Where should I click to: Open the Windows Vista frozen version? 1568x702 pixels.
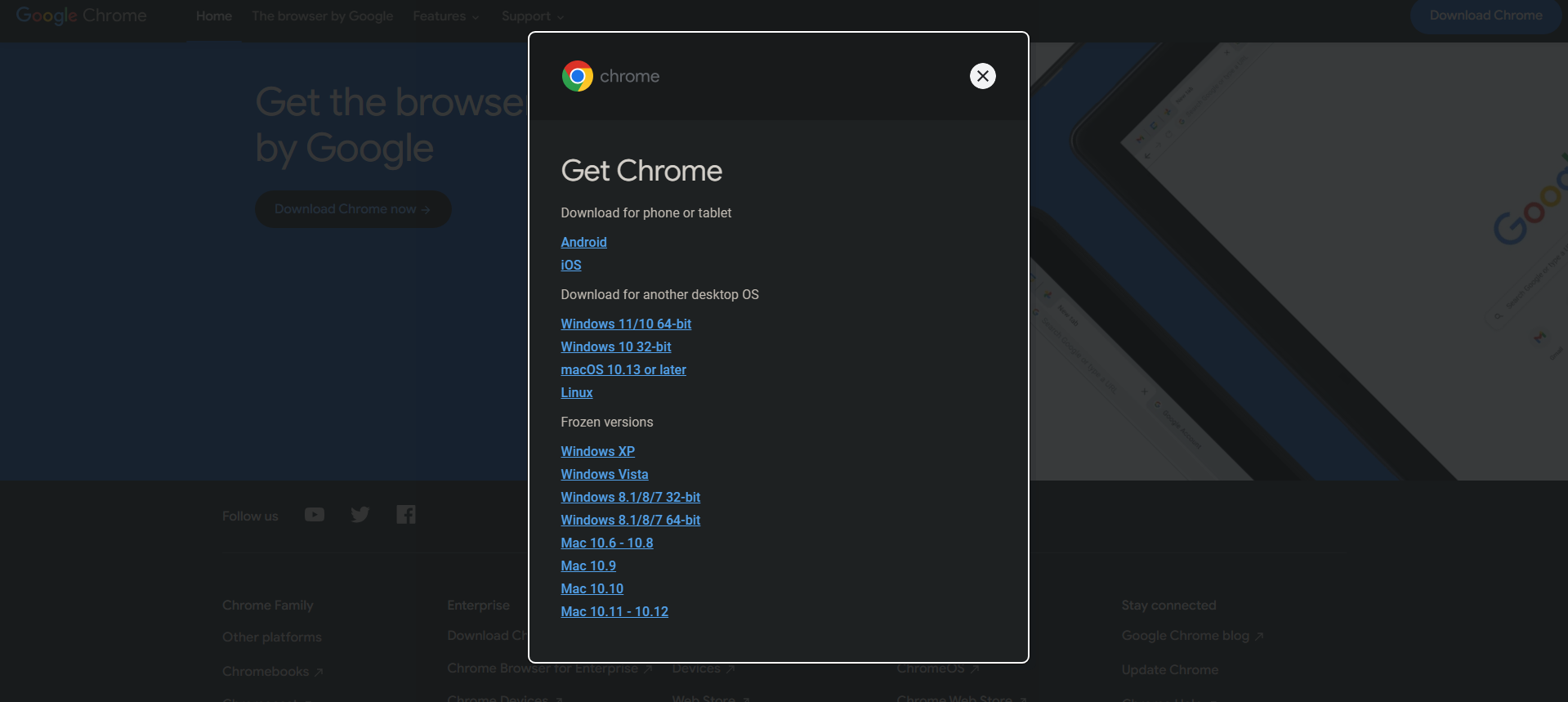pos(605,474)
